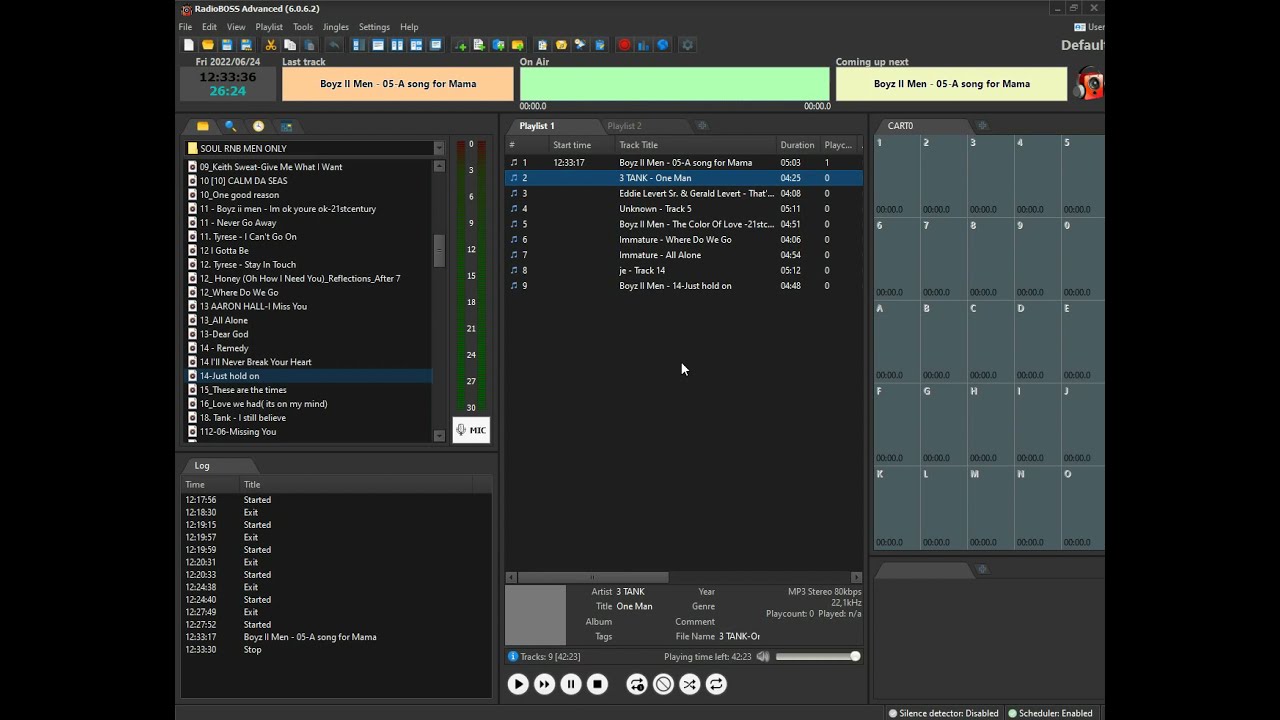Click cart slot 1
The image size is (1280, 720).
coord(897,176)
